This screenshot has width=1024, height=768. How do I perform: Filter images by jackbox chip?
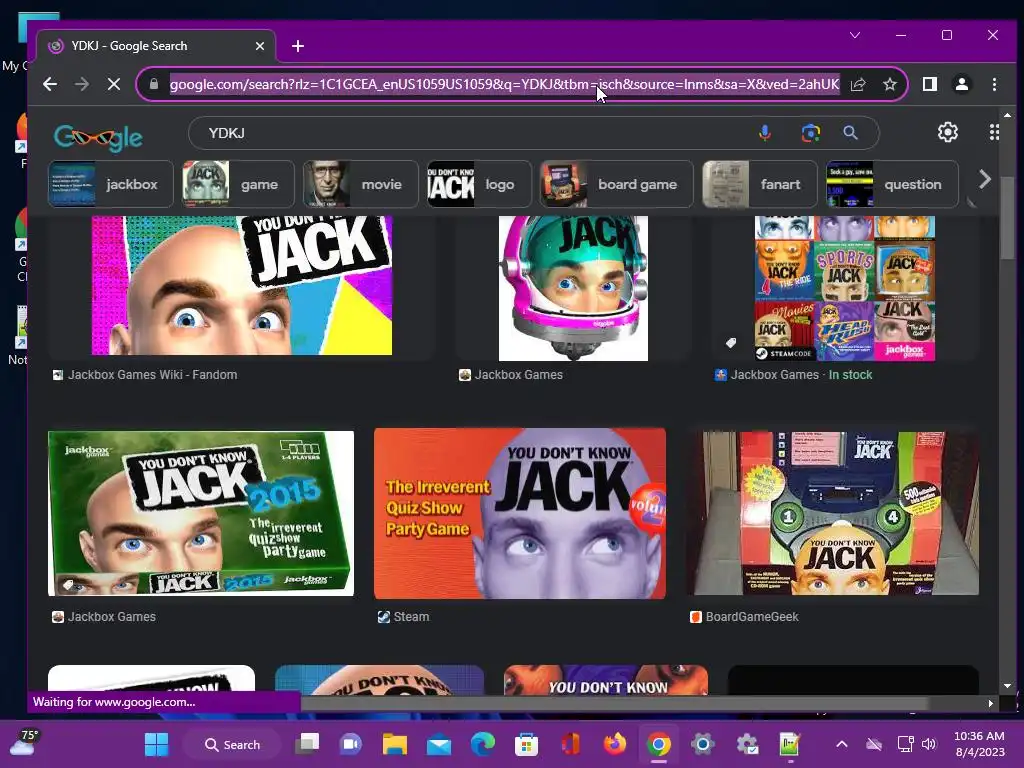tap(110, 184)
